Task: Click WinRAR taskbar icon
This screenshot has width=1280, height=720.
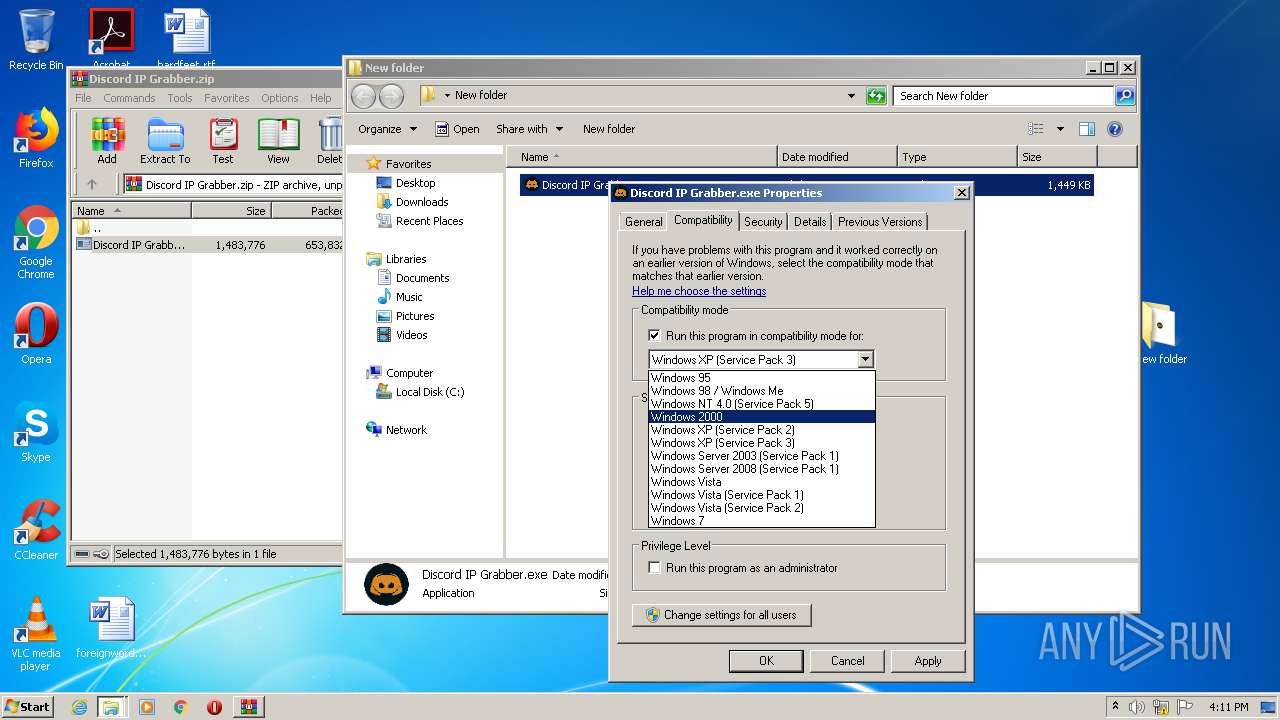Action: [249, 707]
